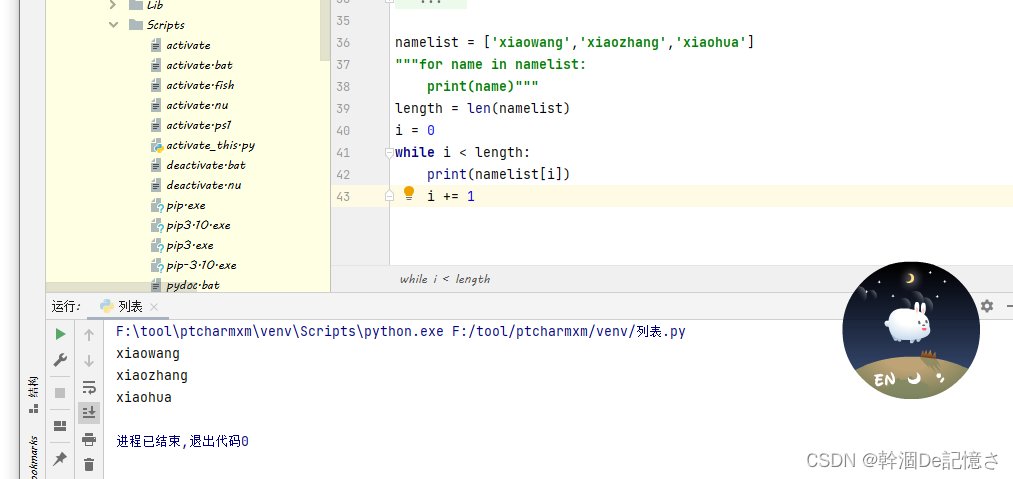Viewport: 1013px width, 479px height.
Task: Click on 'i += 1' code line
Action: click(x=450, y=196)
